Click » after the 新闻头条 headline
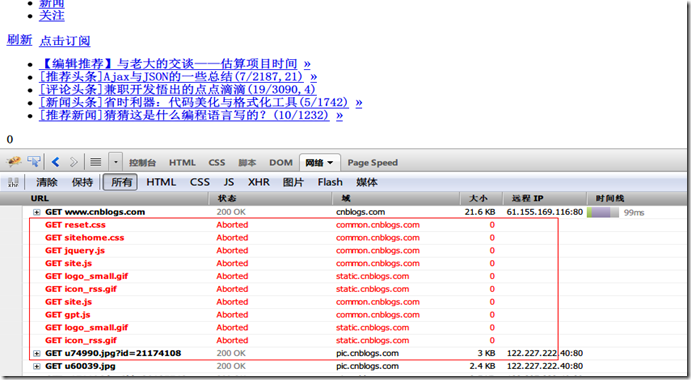This screenshot has height=380, width=691. (359, 102)
